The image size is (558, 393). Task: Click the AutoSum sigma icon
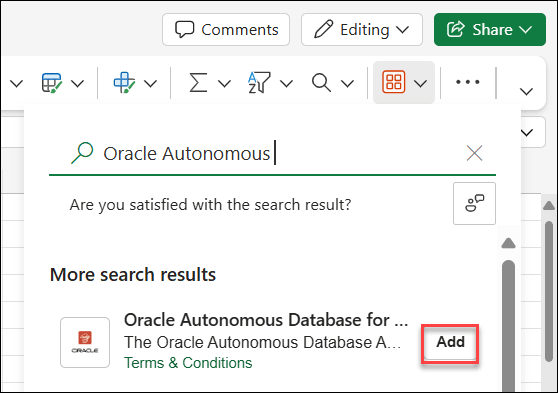coord(198,83)
